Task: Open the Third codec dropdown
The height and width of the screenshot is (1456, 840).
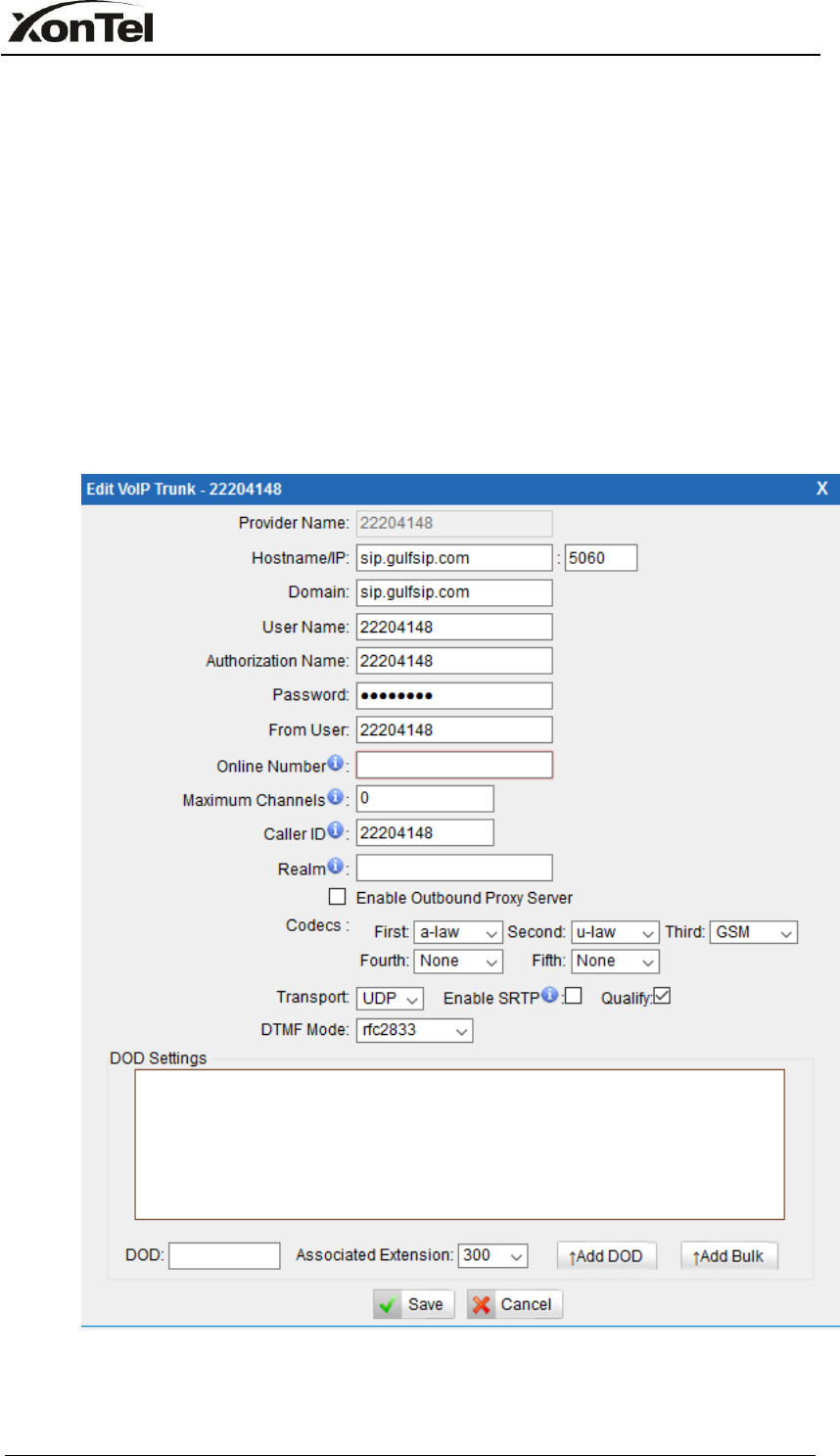Action: (754, 932)
